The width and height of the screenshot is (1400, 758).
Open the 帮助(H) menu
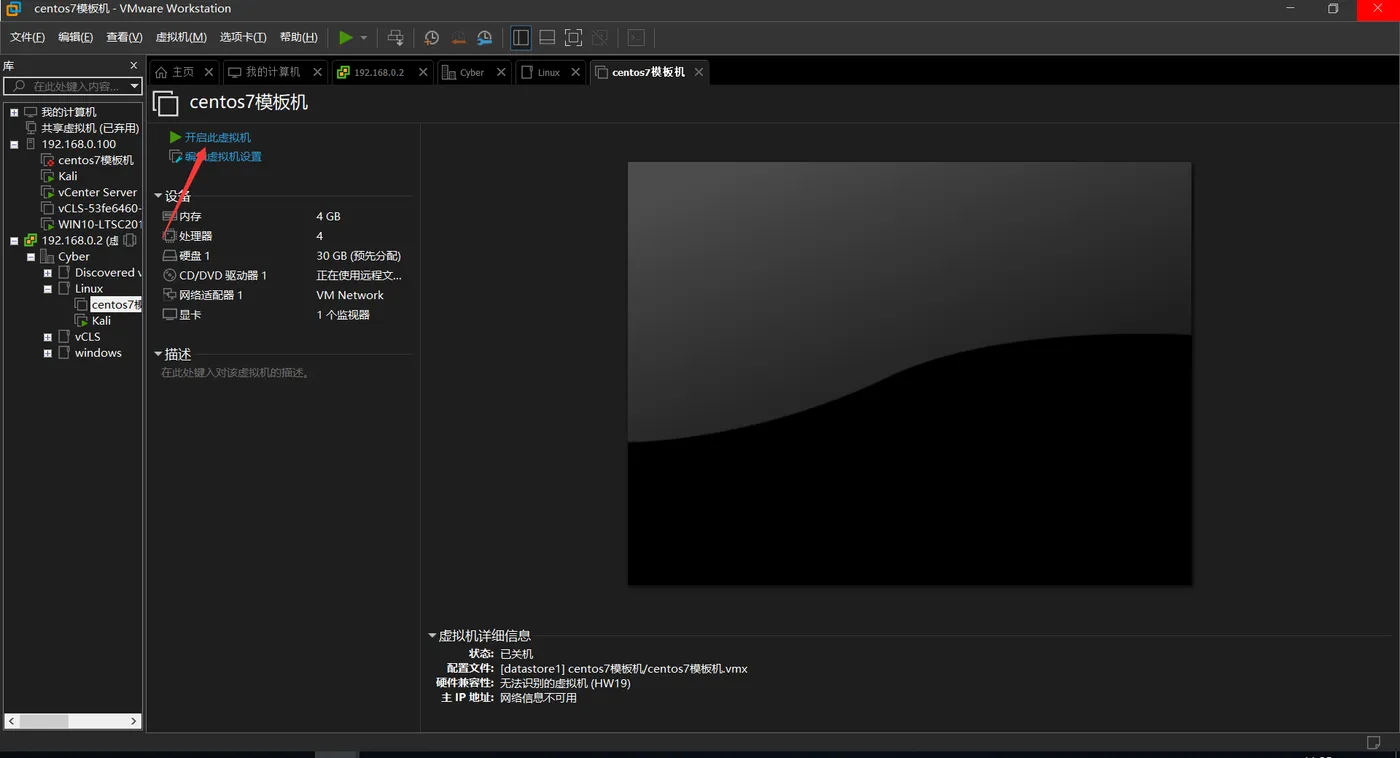298,38
